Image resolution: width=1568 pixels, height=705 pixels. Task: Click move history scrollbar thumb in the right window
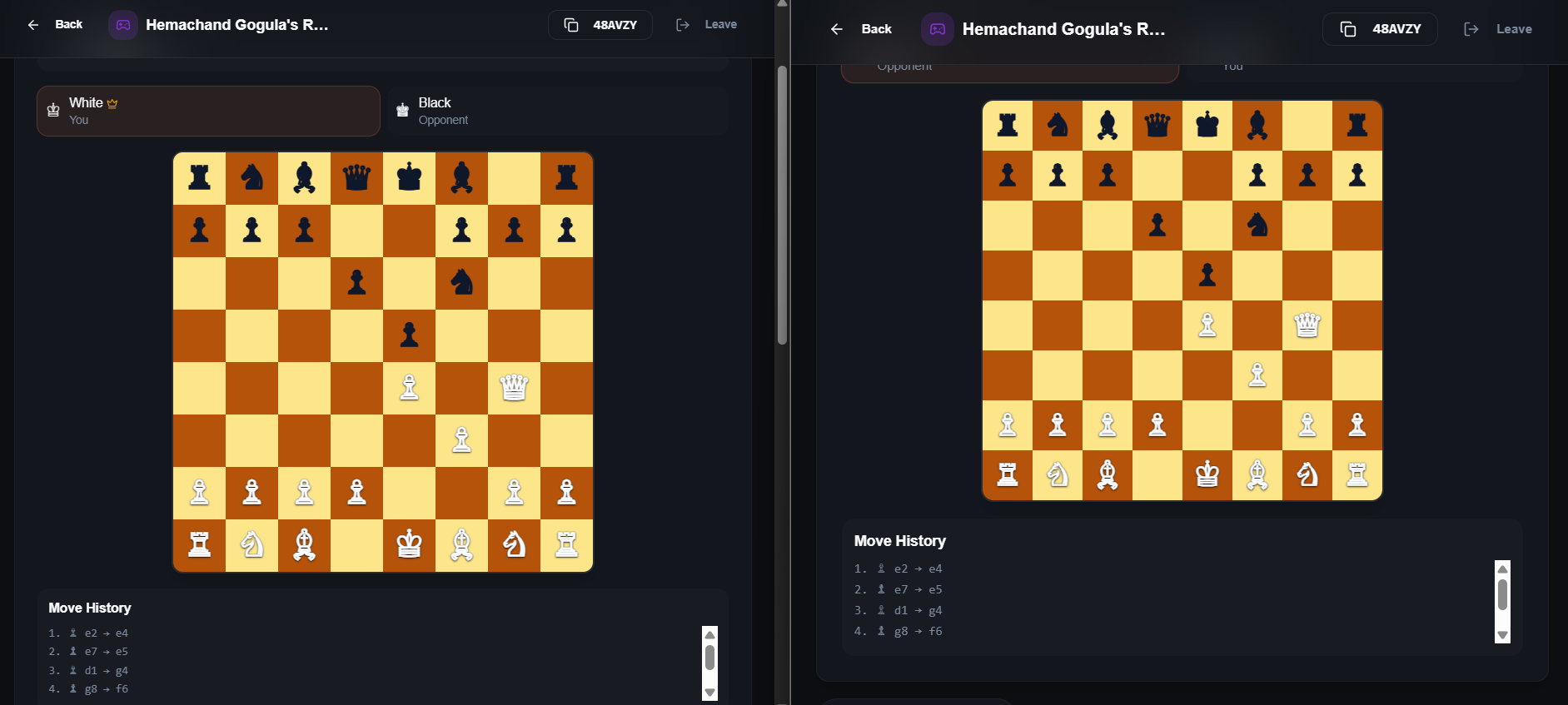click(x=1502, y=594)
